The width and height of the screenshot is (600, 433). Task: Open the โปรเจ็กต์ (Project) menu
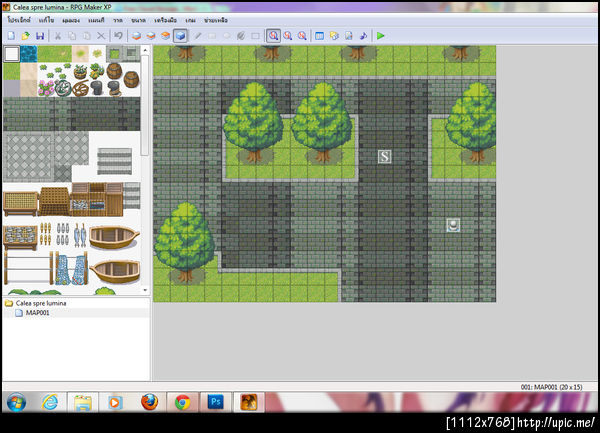[x=19, y=20]
